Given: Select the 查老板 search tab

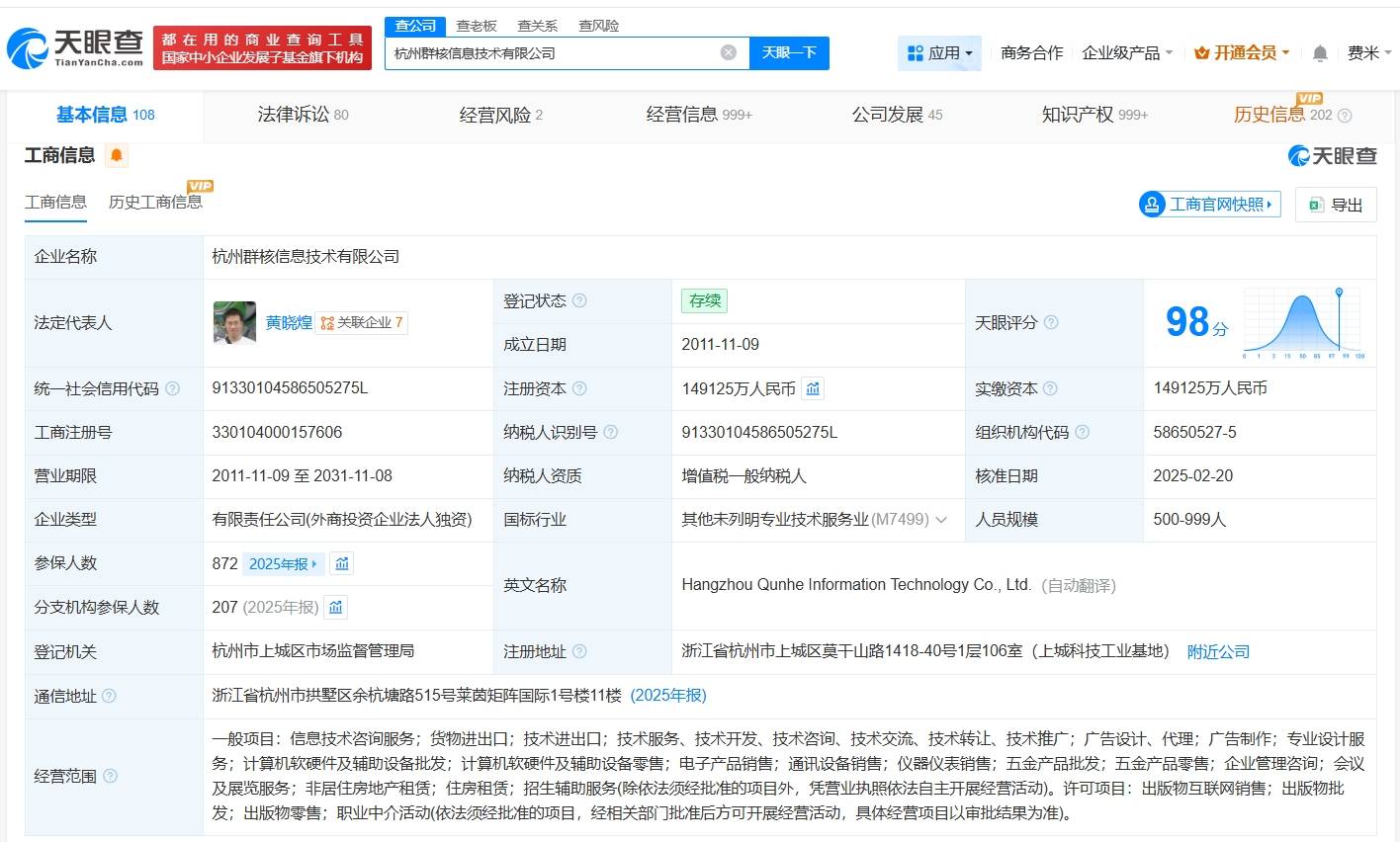Looking at the screenshot, I should [478, 25].
